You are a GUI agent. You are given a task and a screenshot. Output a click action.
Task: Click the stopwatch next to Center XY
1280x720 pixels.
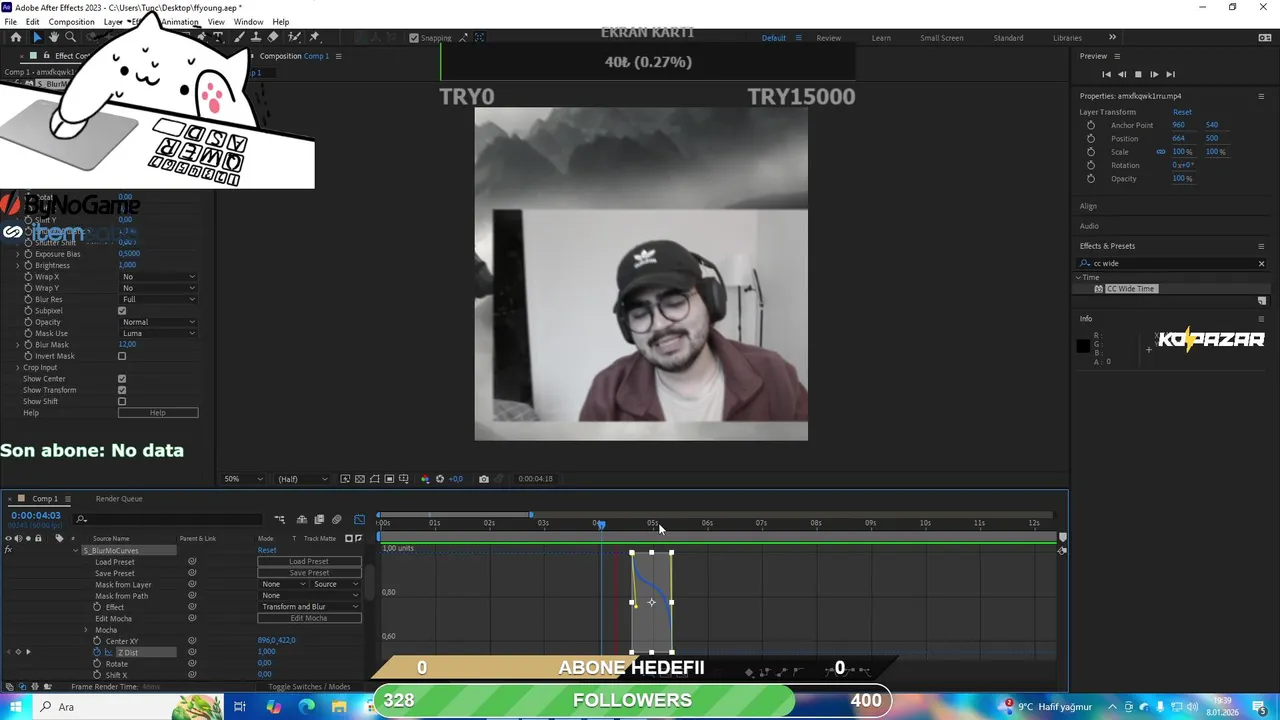click(97, 641)
